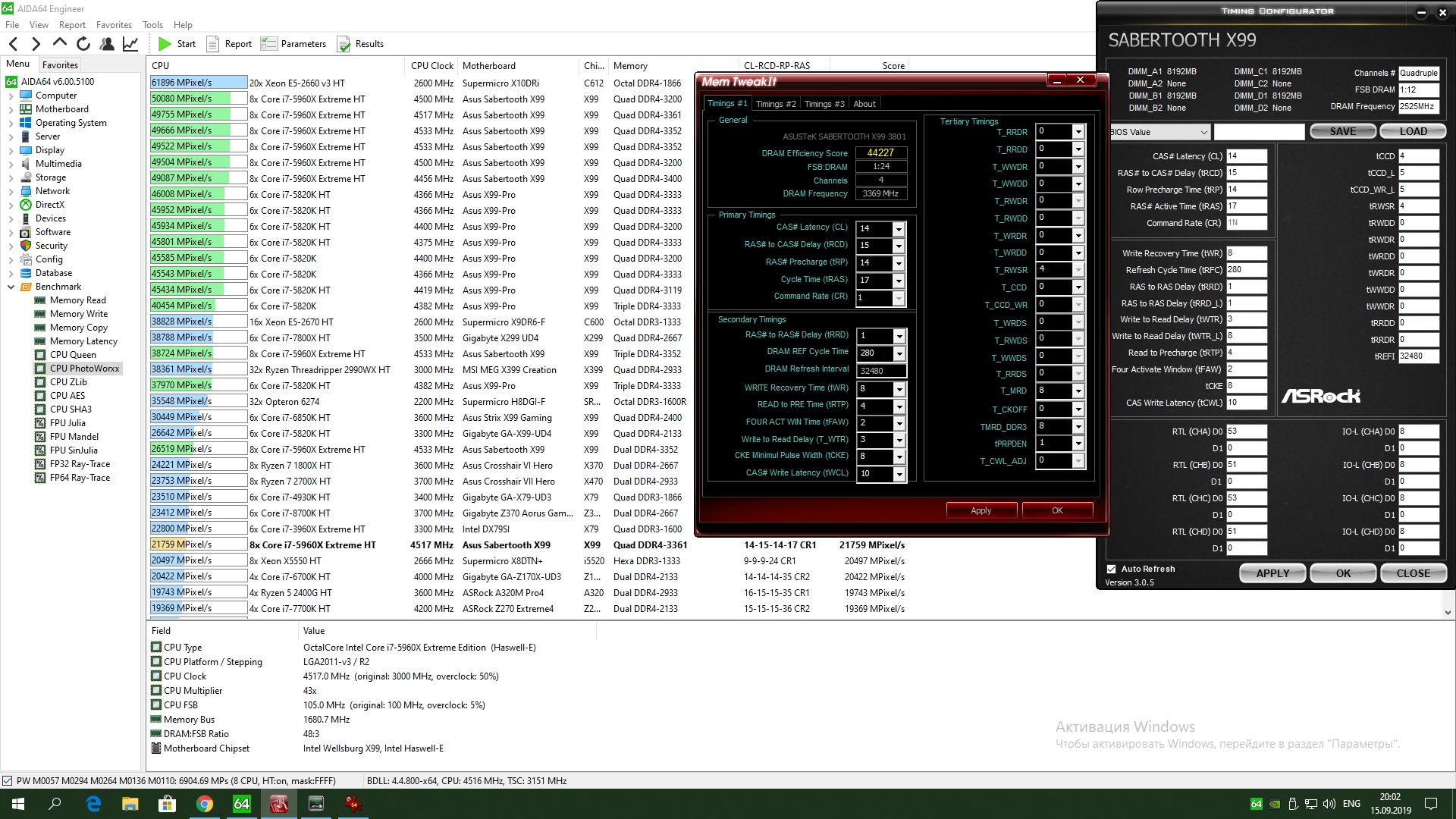The image size is (1456, 819).
Task: Click the Back navigation arrow
Action: [13, 44]
